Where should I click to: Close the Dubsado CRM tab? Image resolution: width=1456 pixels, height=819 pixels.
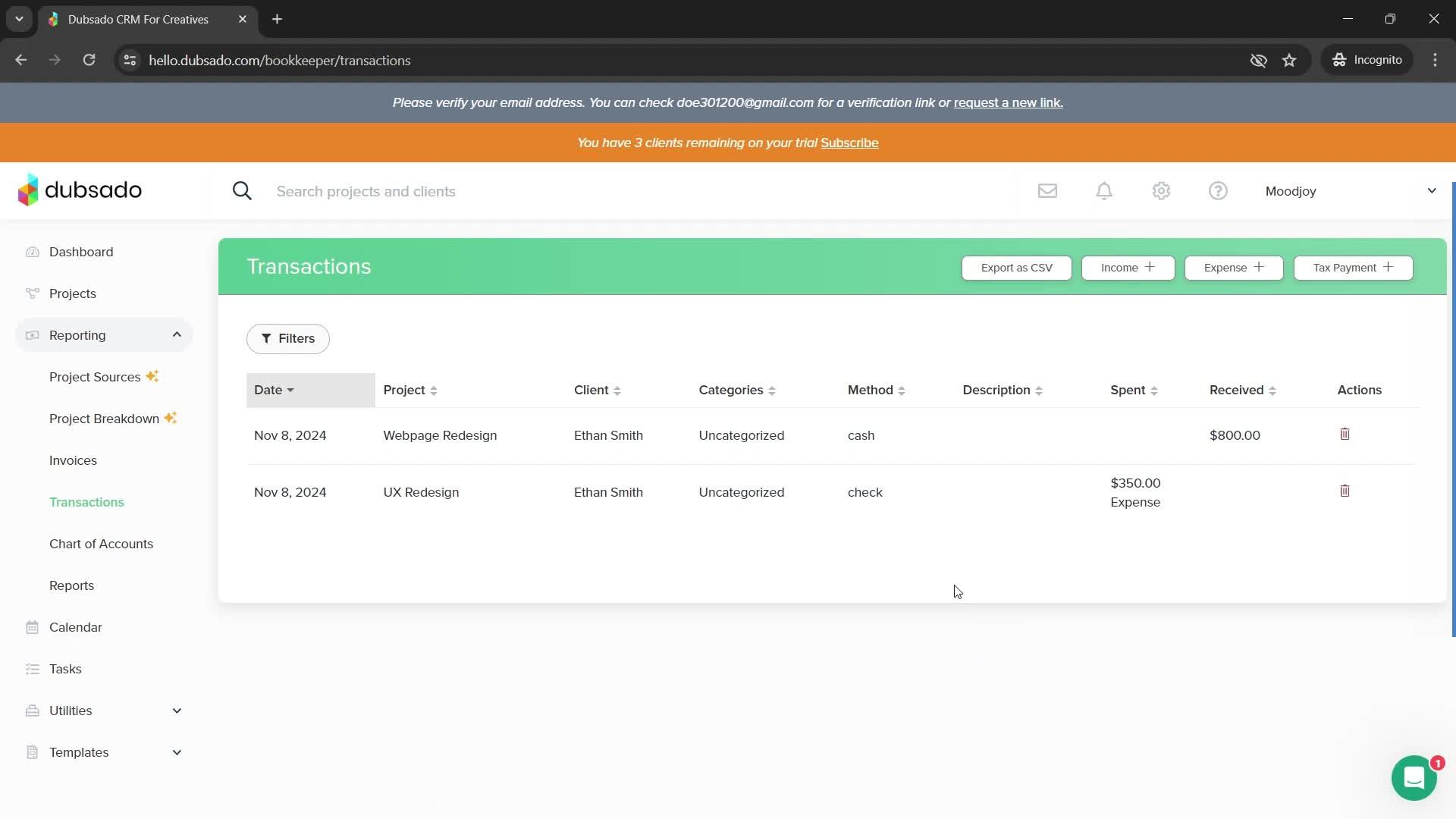click(243, 19)
